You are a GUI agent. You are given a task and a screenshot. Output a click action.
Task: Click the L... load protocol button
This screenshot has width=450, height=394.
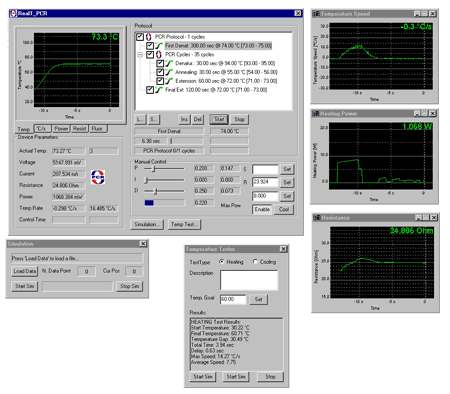tap(141, 119)
